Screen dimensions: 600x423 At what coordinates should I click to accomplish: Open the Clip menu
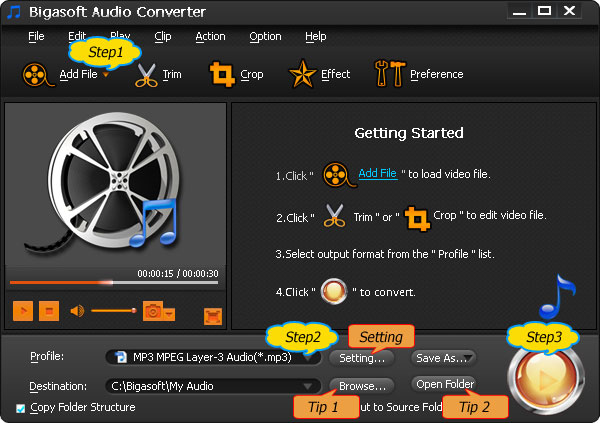pyautogui.click(x=163, y=36)
